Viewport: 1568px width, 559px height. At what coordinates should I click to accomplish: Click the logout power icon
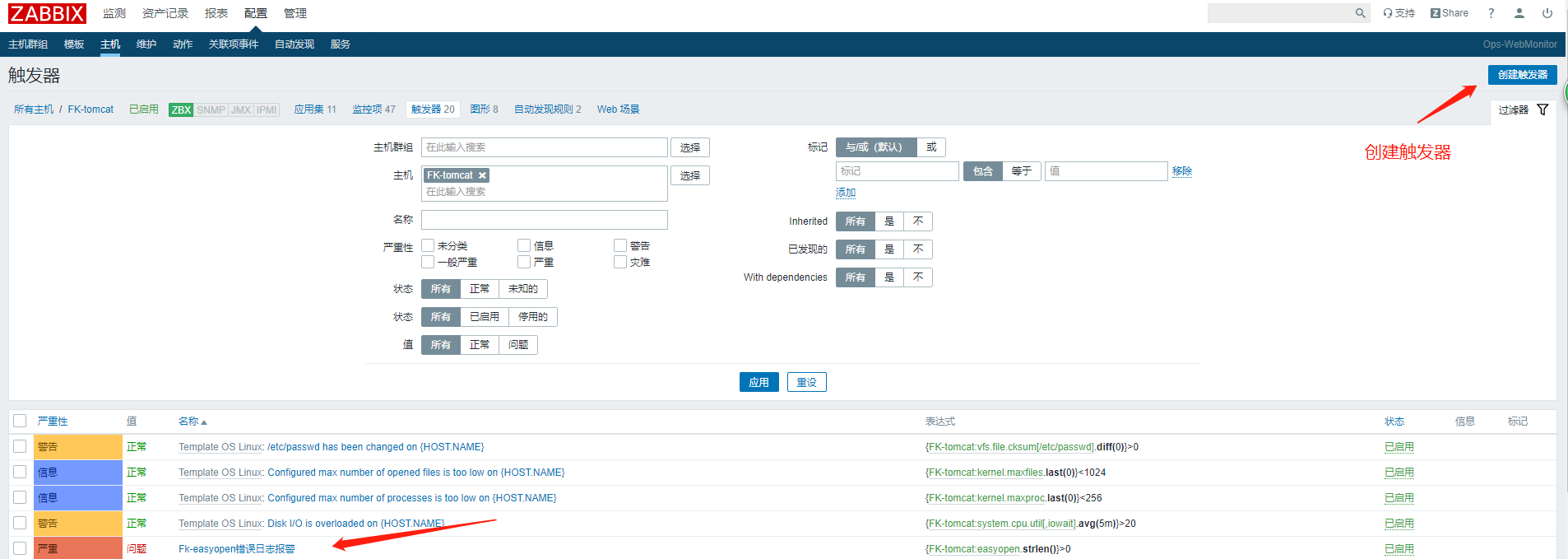coord(1547,13)
